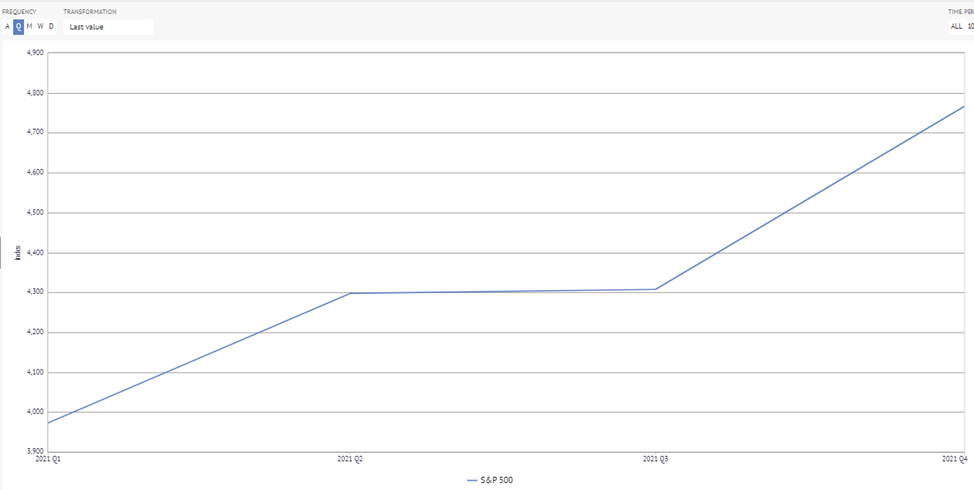Click the 4,400 y-axis value
The image size is (974, 490).
(x=35, y=253)
